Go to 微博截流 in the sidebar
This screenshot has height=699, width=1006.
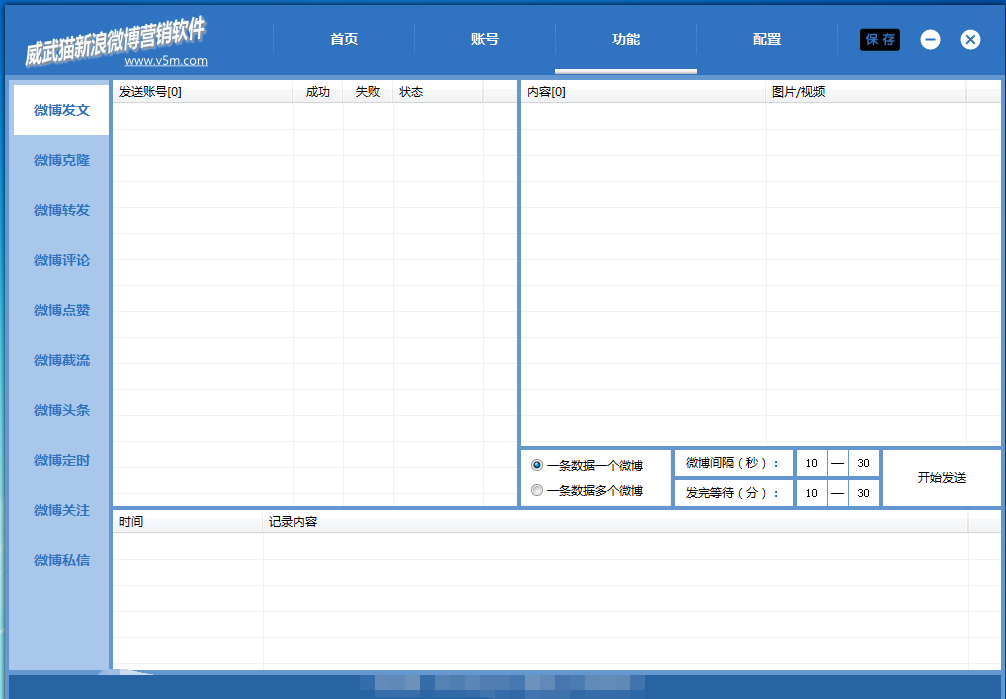click(62, 361)
